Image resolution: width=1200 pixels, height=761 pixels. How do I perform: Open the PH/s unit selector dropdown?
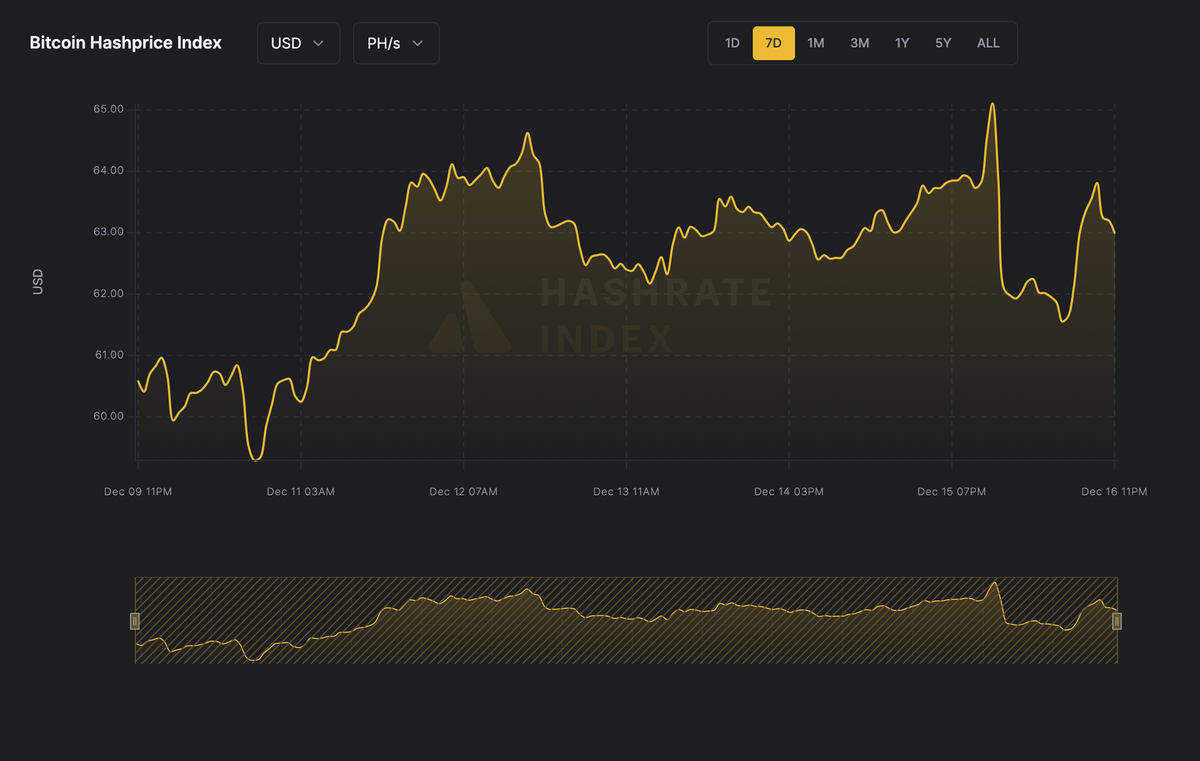(x=395, y=43)
